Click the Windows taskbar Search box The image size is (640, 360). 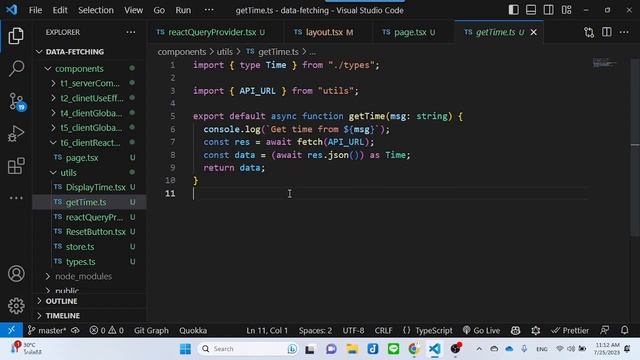tap(248, 349)
